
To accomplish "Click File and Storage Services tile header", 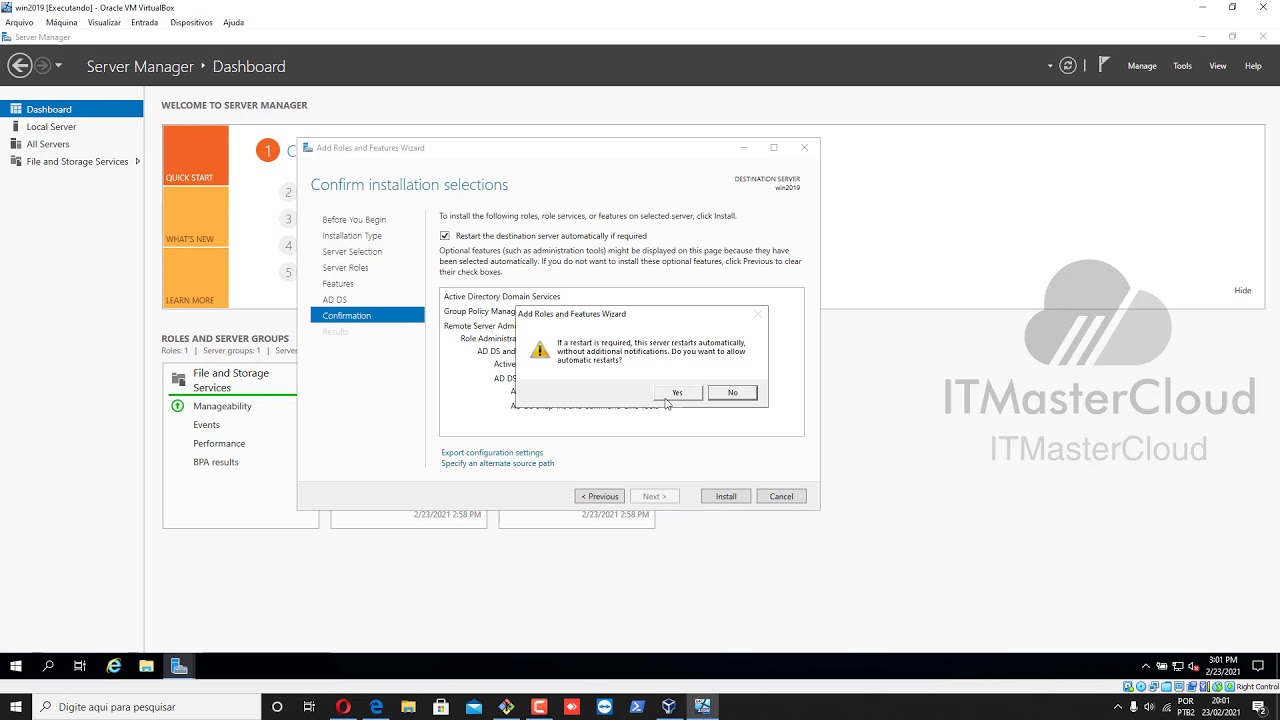I will [x=231, y=380].
